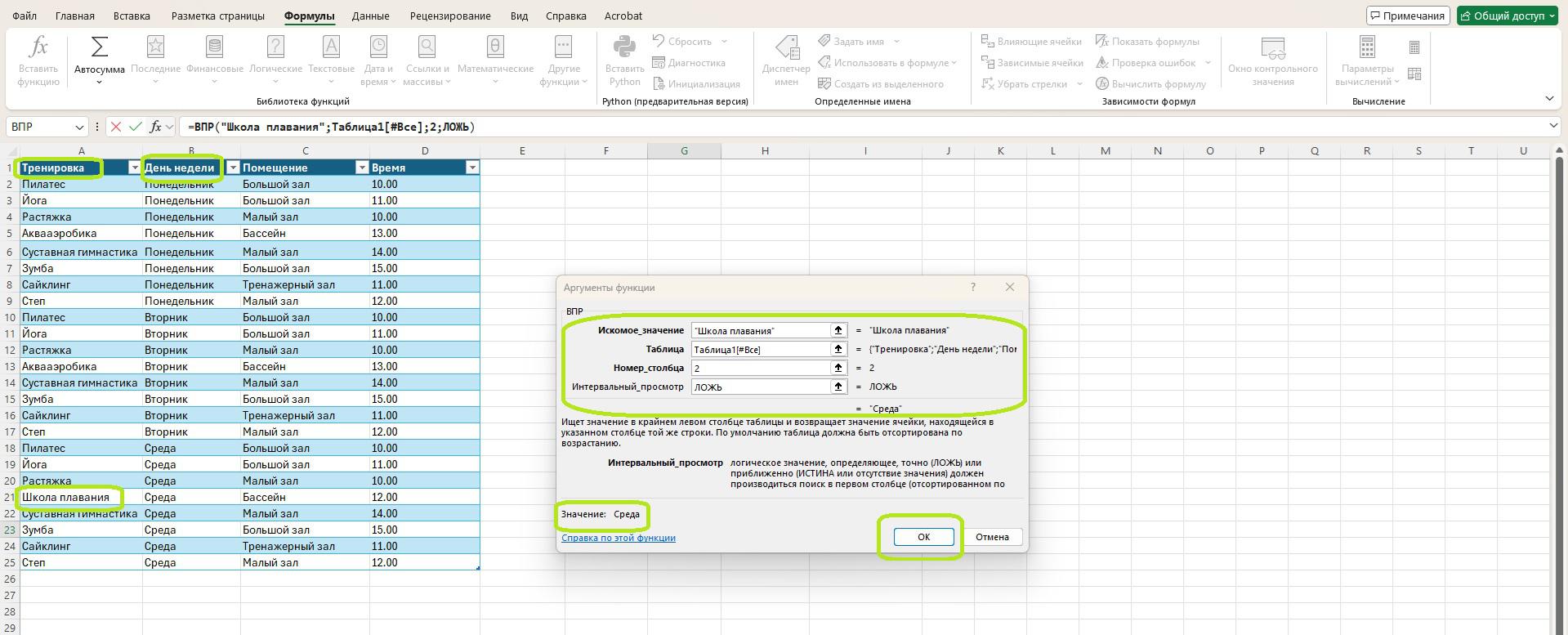This screenshot has height=635, width=1568.
Task: Click OK in the function arguments dialog
Action: (x=923, y=537)
